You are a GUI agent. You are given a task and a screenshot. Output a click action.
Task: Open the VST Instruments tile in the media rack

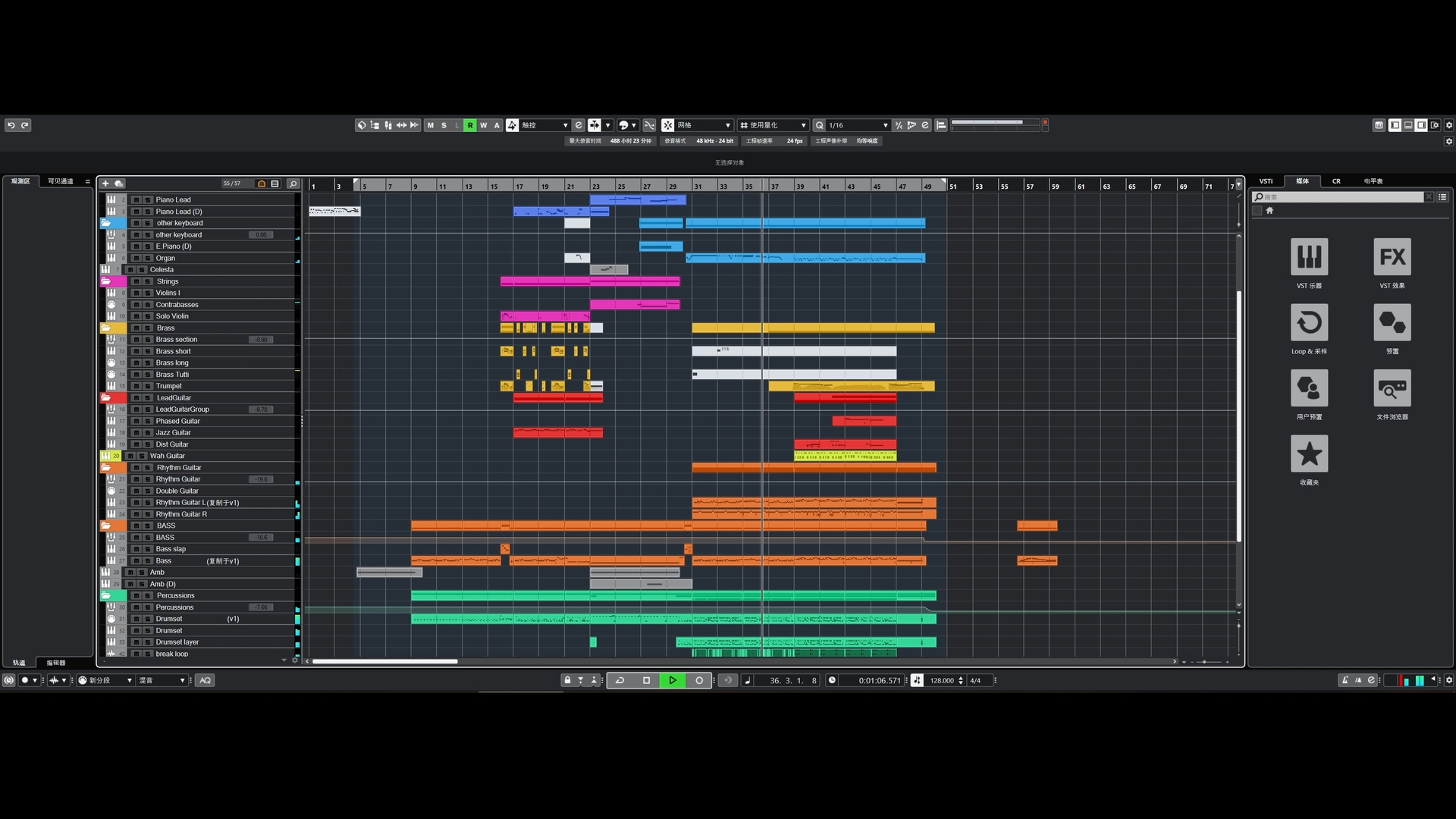(1309, 256)
